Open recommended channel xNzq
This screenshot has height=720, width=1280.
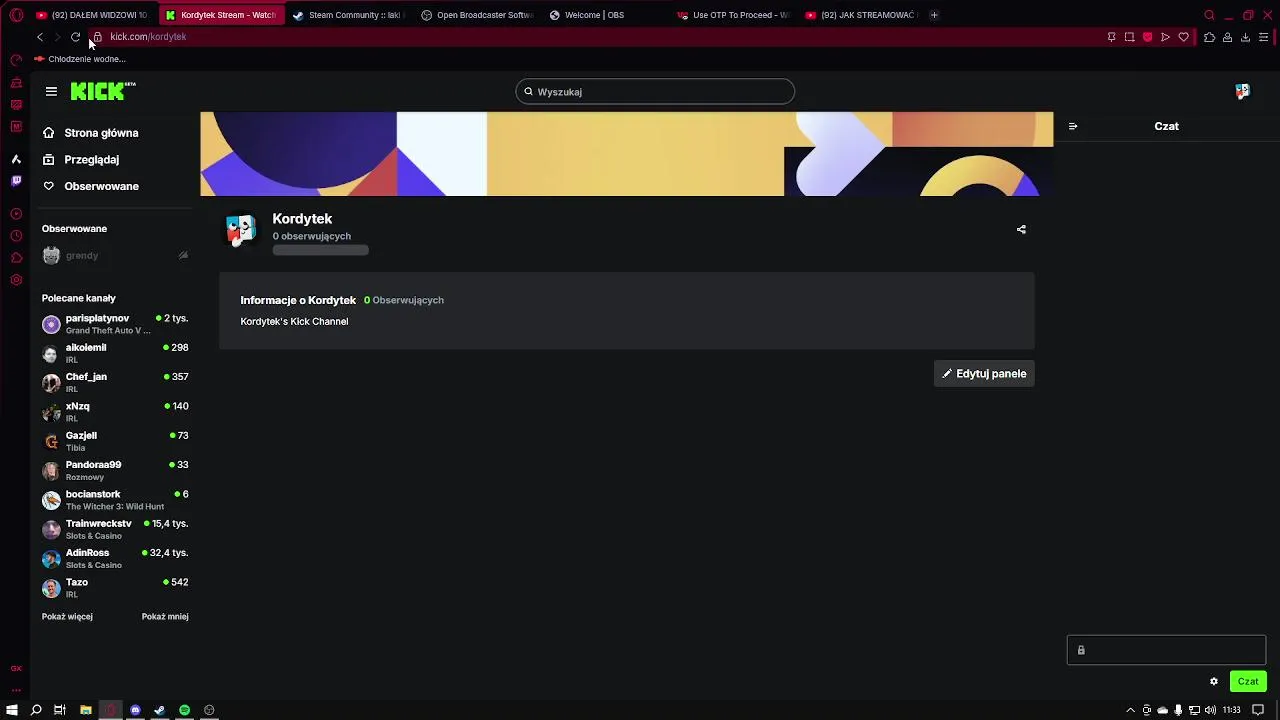115,412
